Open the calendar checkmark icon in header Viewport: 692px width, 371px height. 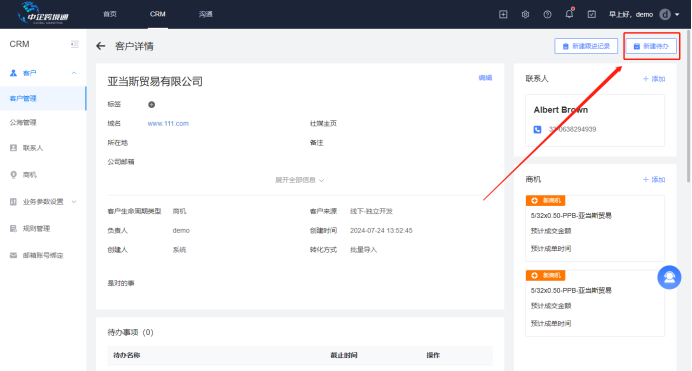592,15
